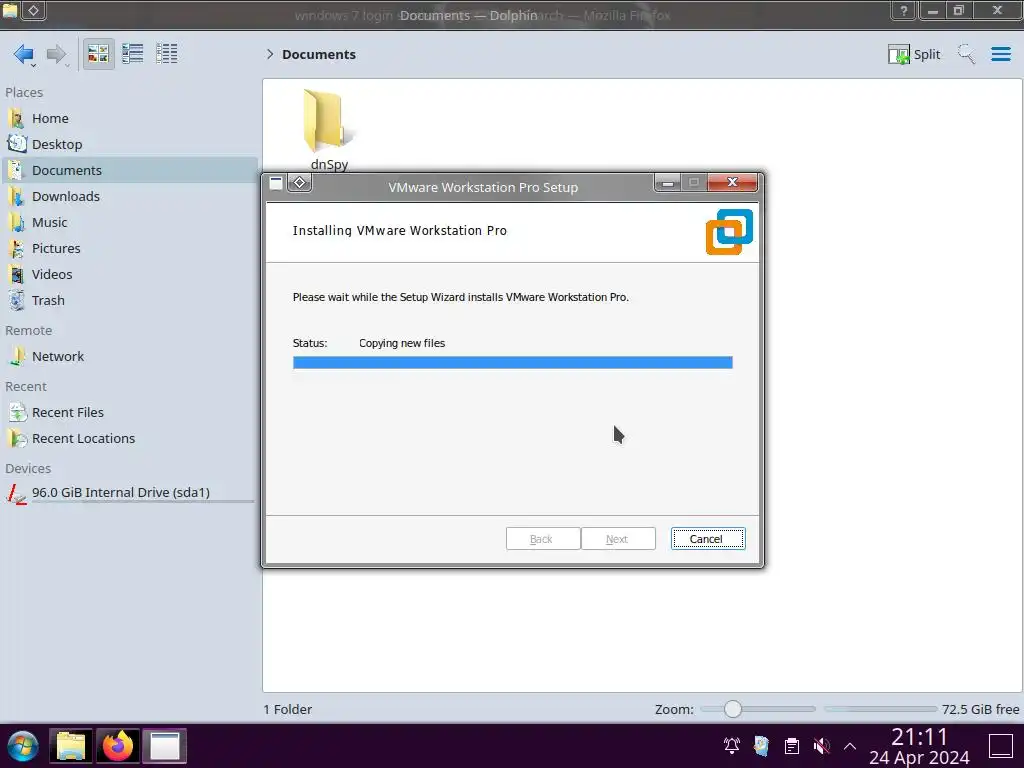Screen dimensions: 1024x768
Task: Switch to Firefox in taskbar
Action: (118, 746)
